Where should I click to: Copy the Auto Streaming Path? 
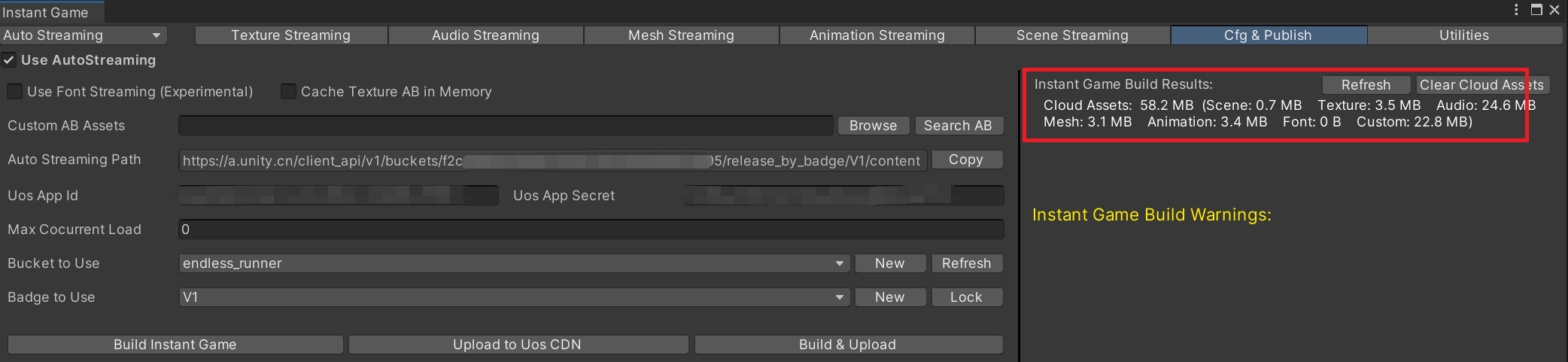(966, 160)
